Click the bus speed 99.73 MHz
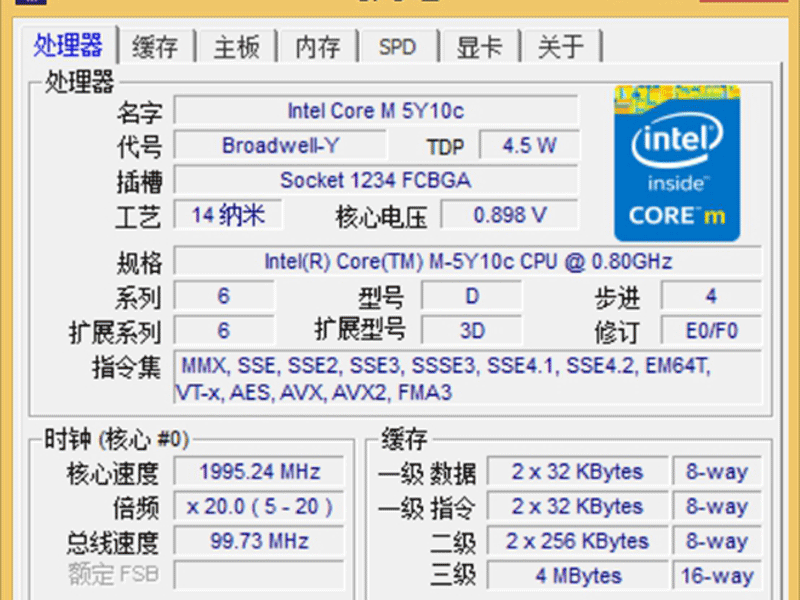Screen dimensions: 800x600 (x=259, y=541)
